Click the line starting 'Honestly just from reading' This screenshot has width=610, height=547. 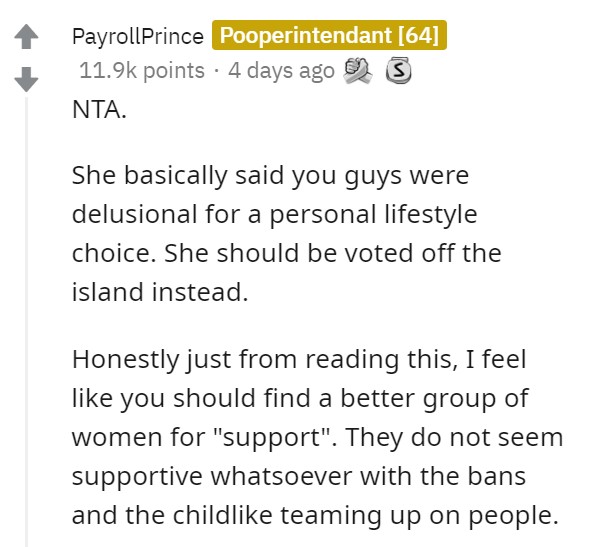[299, 359]
